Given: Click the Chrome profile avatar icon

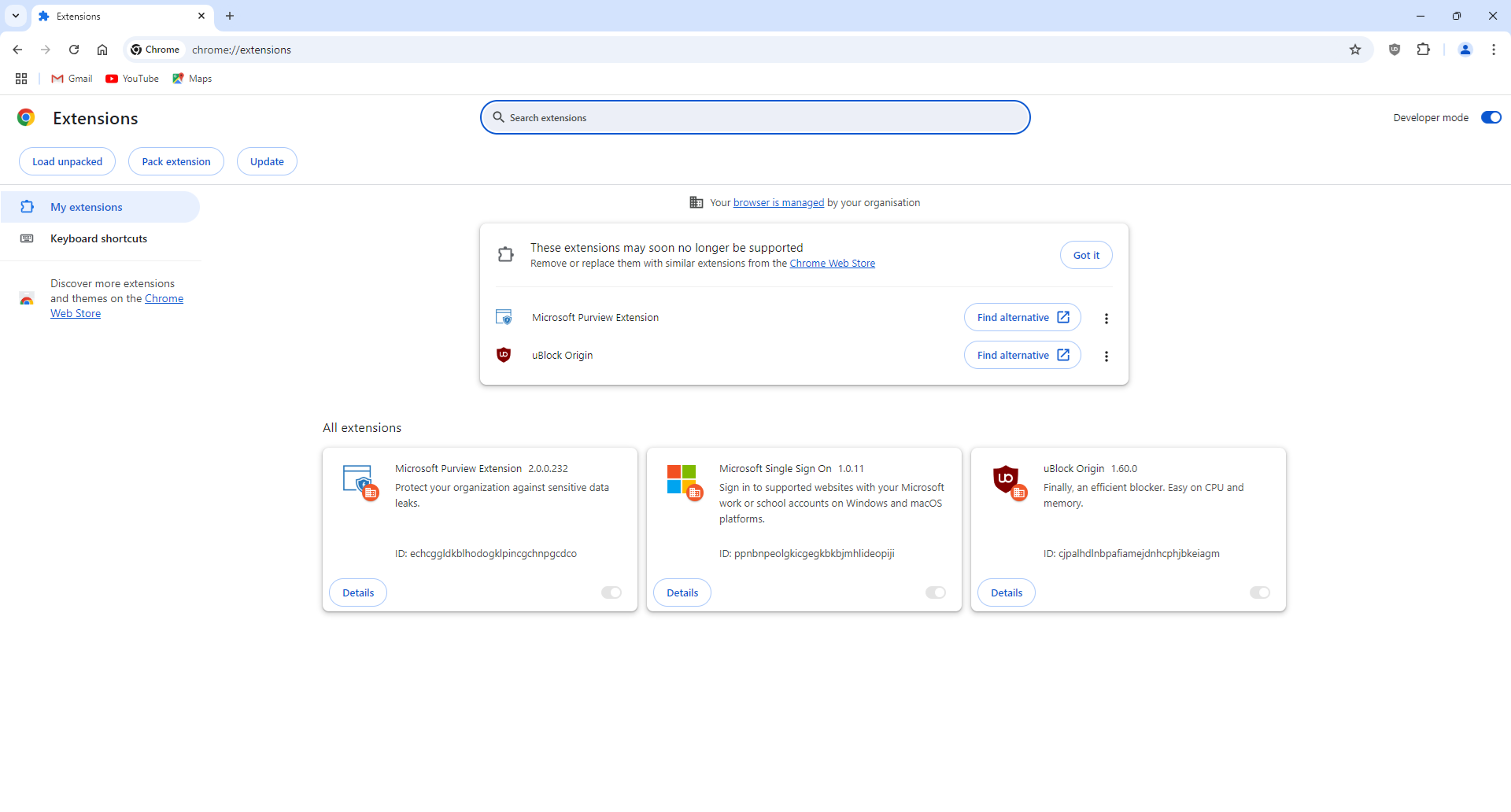Looking at the screenshot, I should click(1465, 49).
